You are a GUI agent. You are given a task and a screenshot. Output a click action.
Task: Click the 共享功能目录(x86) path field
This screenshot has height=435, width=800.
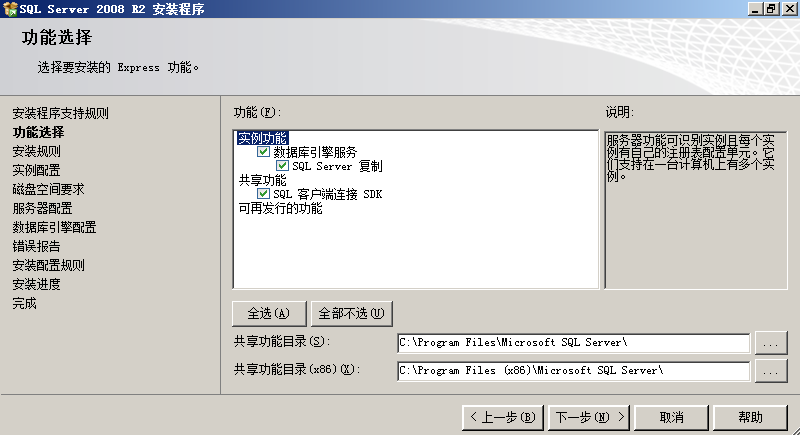(573, 371)
